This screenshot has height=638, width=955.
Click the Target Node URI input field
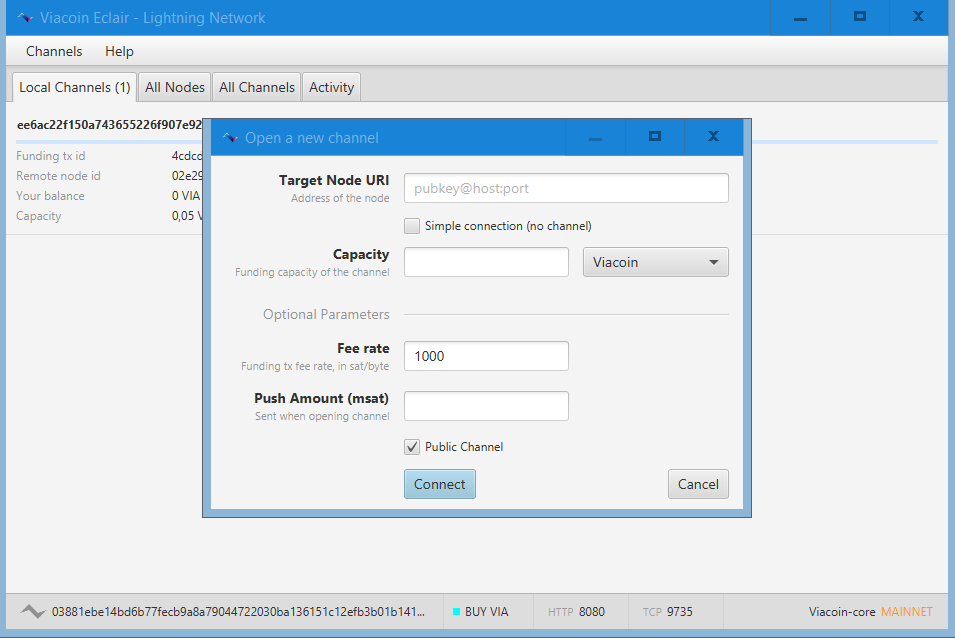[x=566, y=188]
